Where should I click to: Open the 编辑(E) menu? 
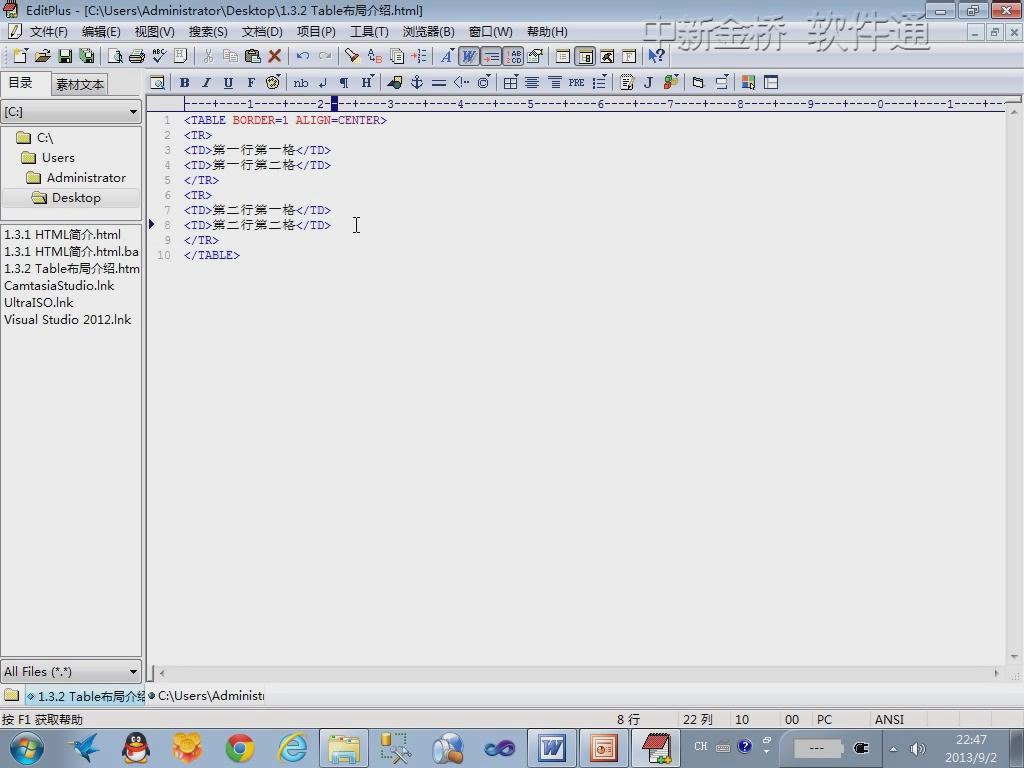pos(101,31)
